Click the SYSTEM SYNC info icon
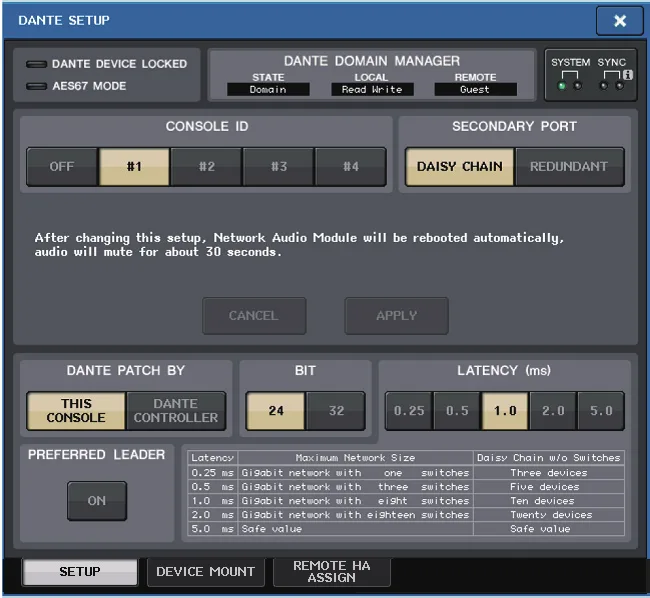Image resolution: width=650 pixels, height=598 pixels. click(x=628, y=75)
